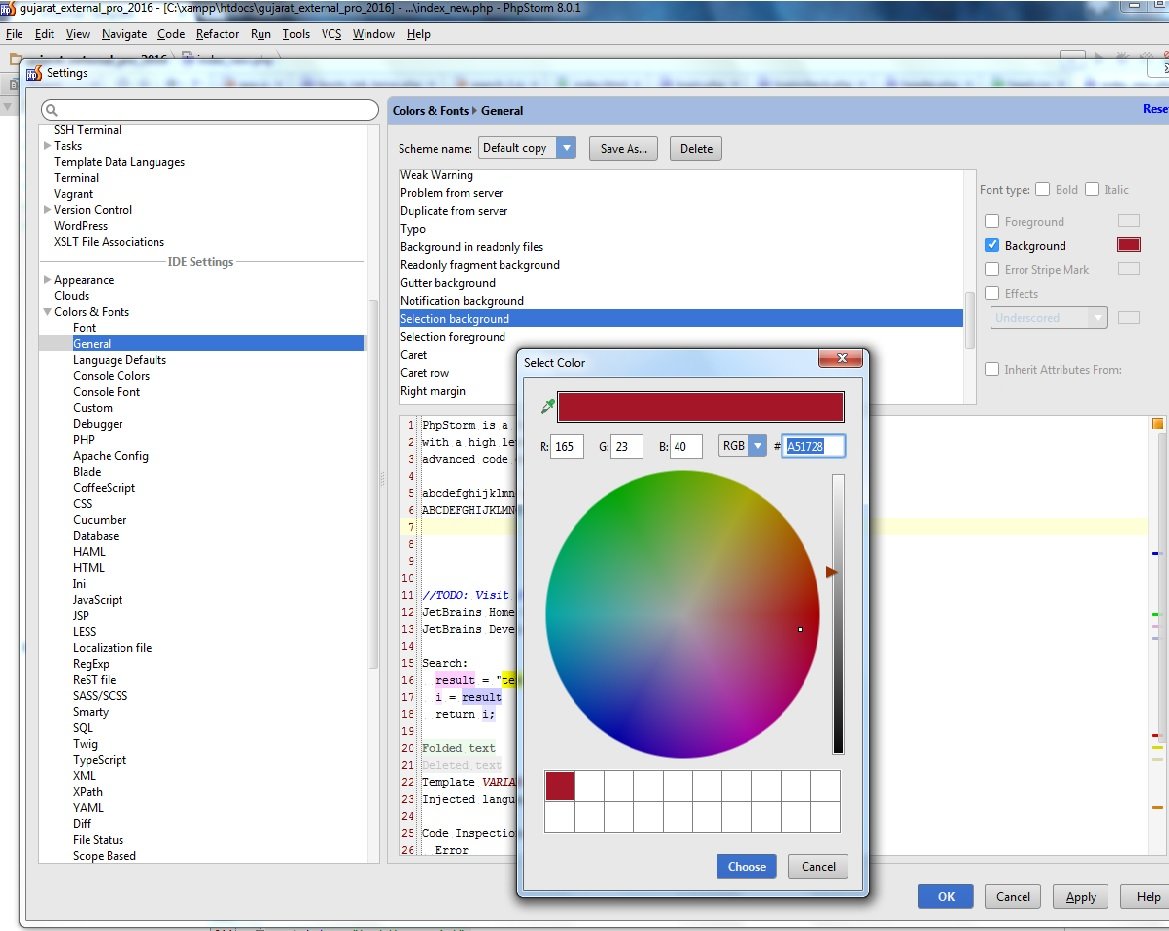Close the Select Color dialog
The width and height of the screenshot is (1169, 931).
(840, 359)
